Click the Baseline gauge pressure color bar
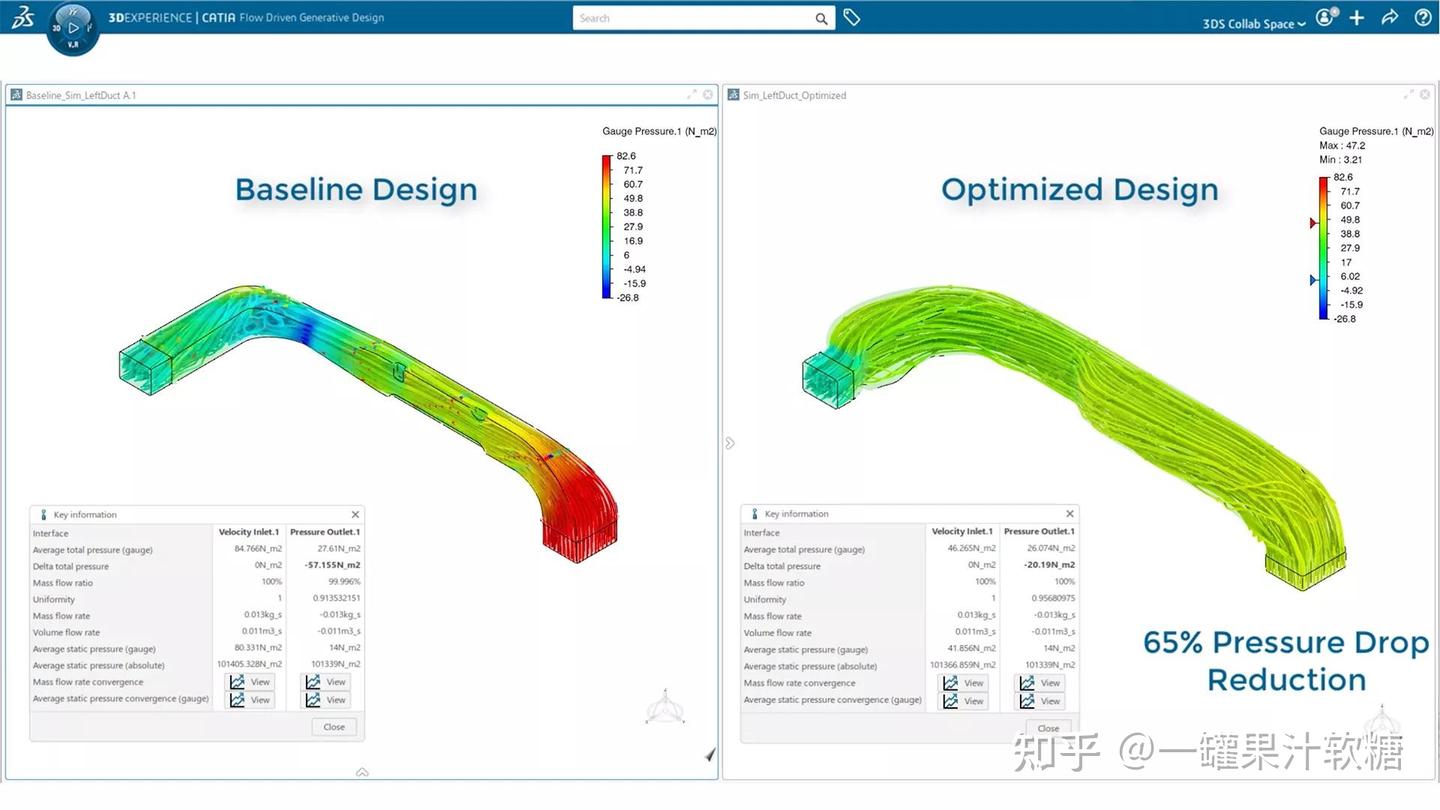The height and width of the screenshot is (810, 1440). (x=607, y=227)
